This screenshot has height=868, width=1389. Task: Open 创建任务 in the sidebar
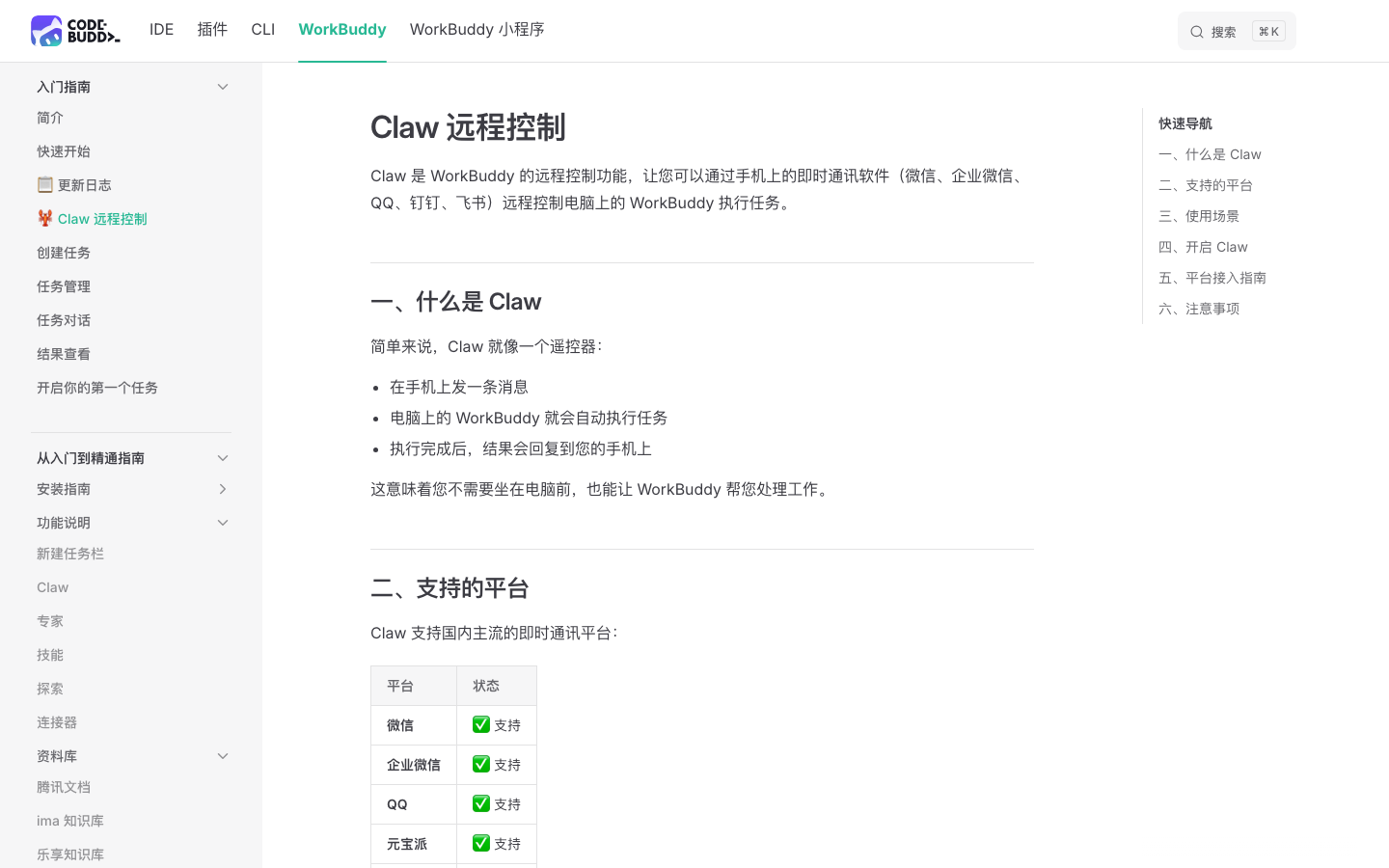pyautogui.click(x=64, y=253)
